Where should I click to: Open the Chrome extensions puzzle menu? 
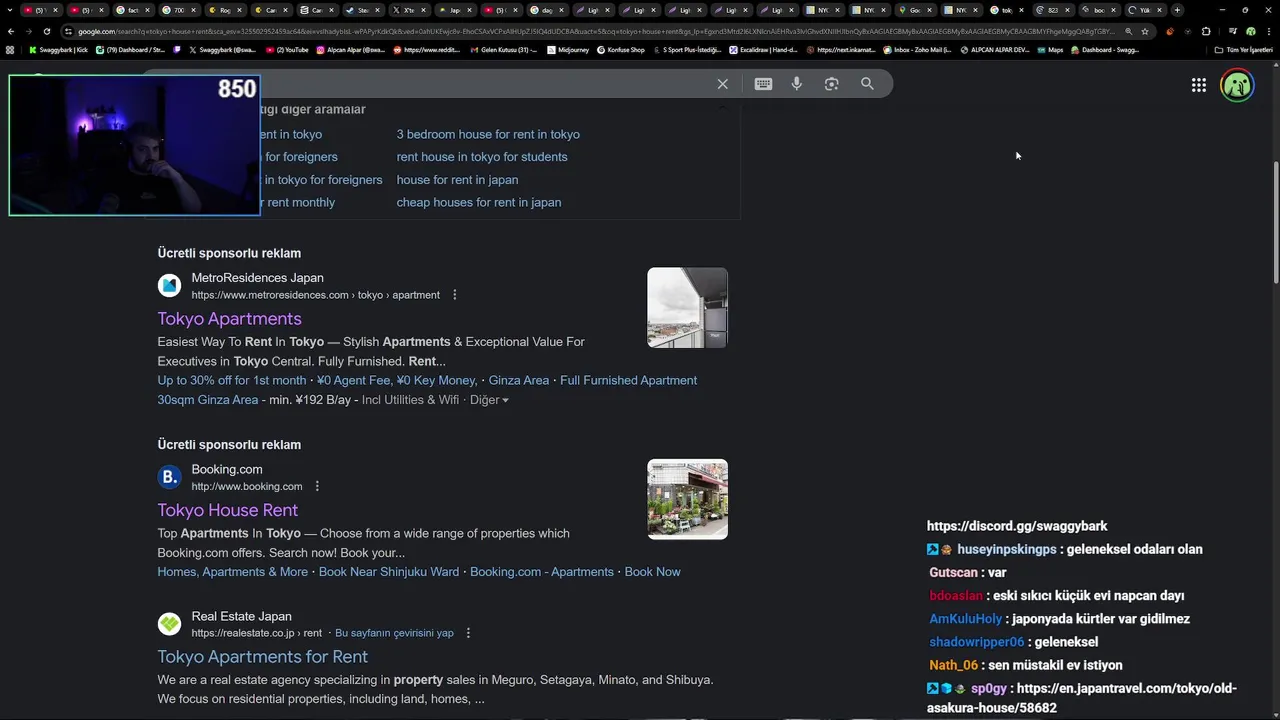[1206, 31]
